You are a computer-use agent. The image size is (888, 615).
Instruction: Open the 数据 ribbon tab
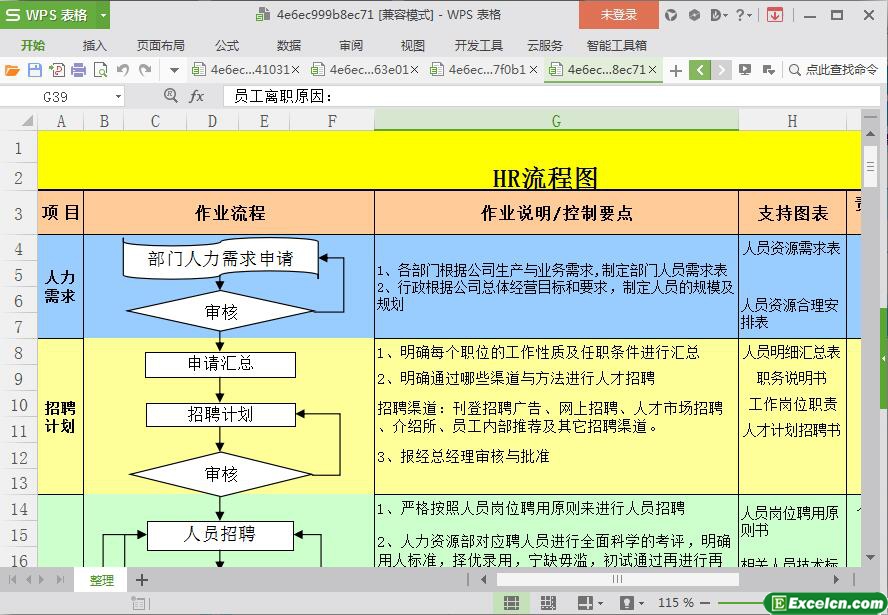pyautogui.click(x=289, y=45)
